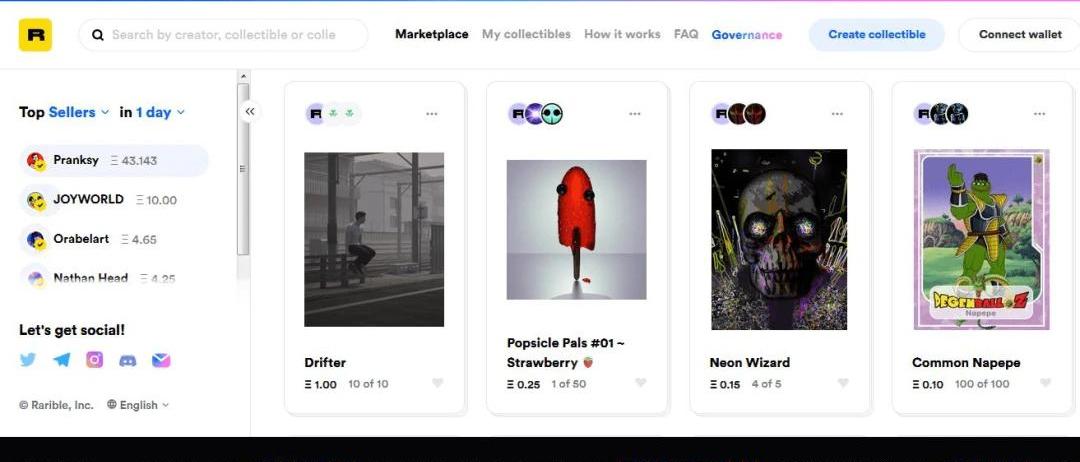Go to the My collectibles tab
1080x462 pixels.
click(526, 34)
